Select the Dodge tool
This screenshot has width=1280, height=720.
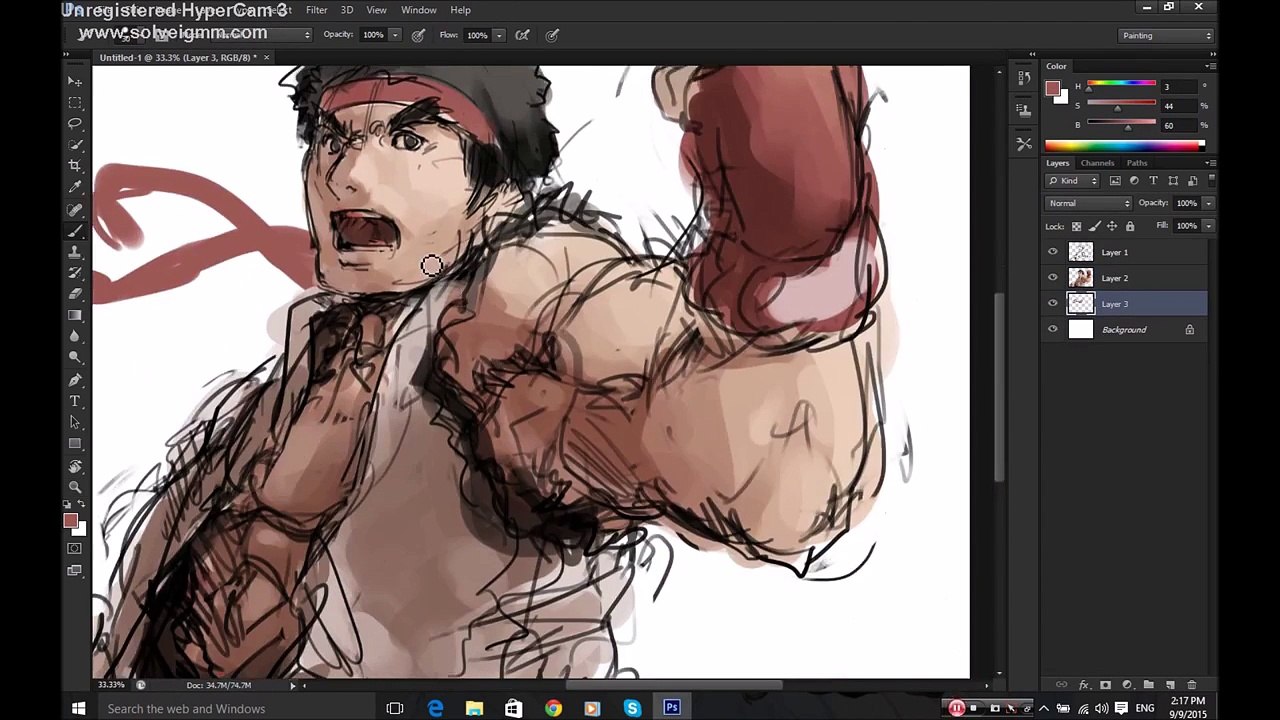(75, 357)
